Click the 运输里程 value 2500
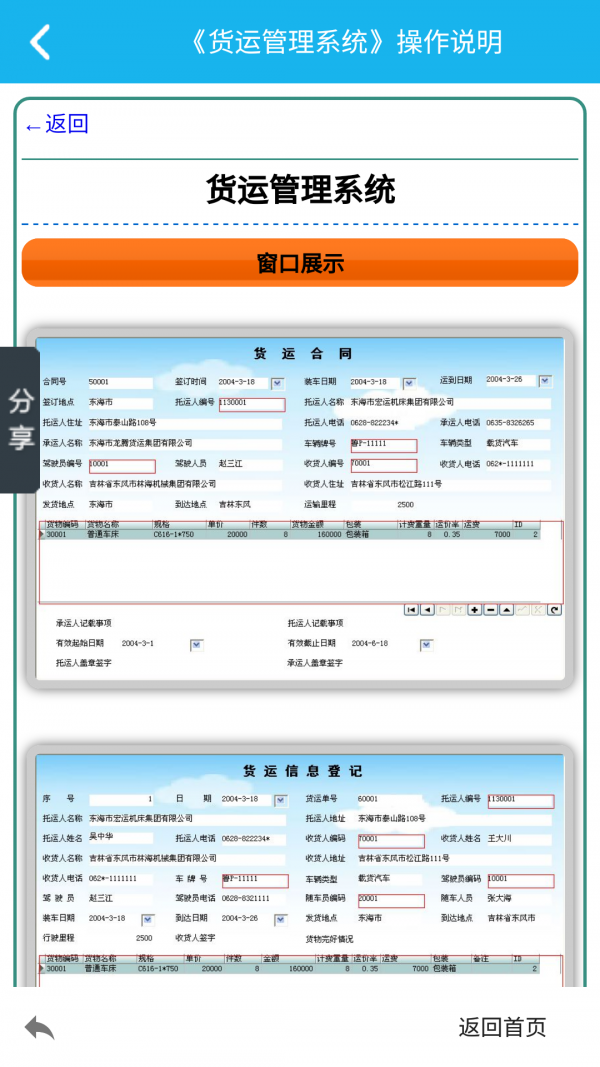Viewport: 600px width, 1067px height. click(x=405, y=505)
